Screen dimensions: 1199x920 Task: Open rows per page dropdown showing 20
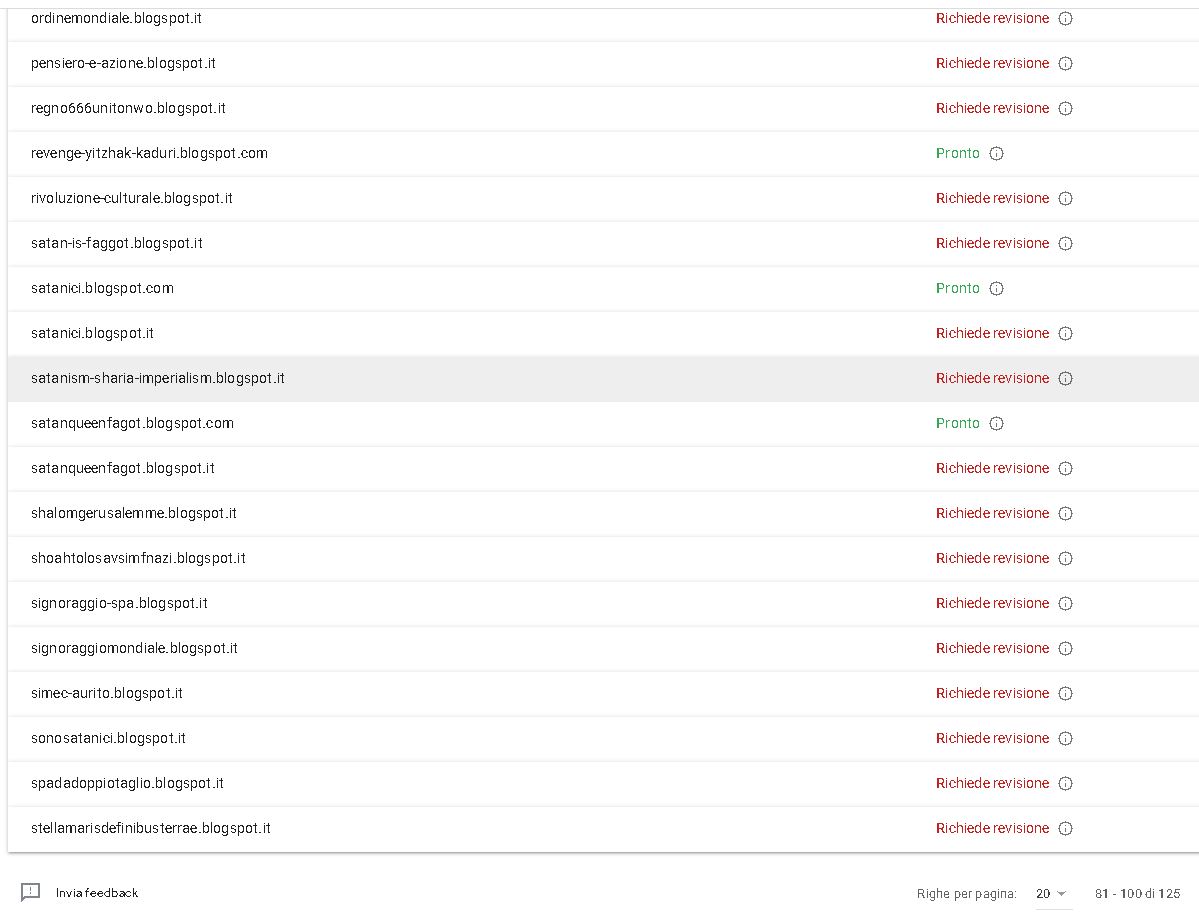click(1050, 893)
